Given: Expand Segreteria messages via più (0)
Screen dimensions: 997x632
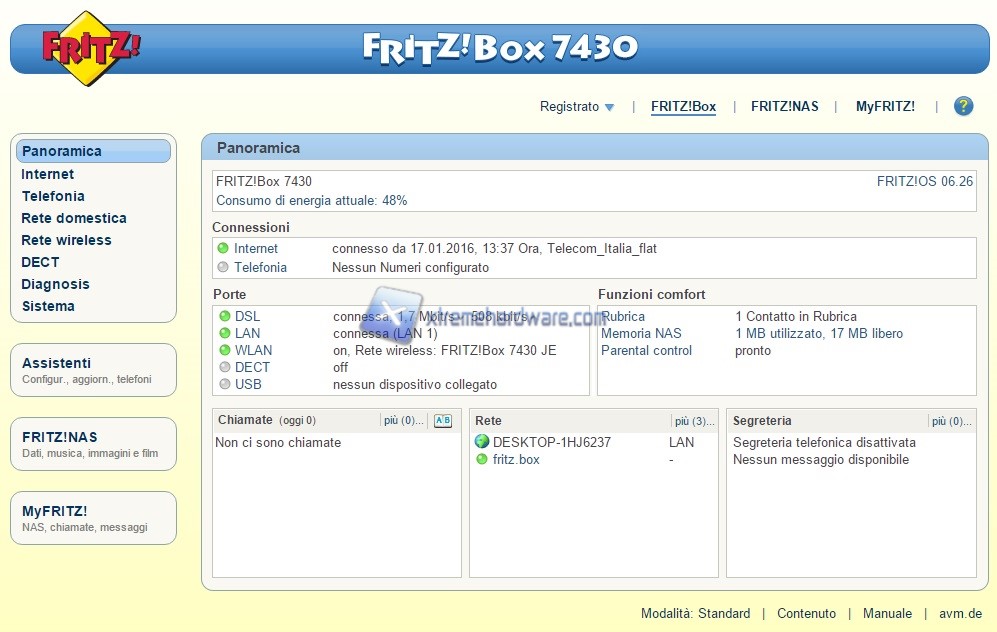Looking at the screenshot, I should tap(951, 421).
